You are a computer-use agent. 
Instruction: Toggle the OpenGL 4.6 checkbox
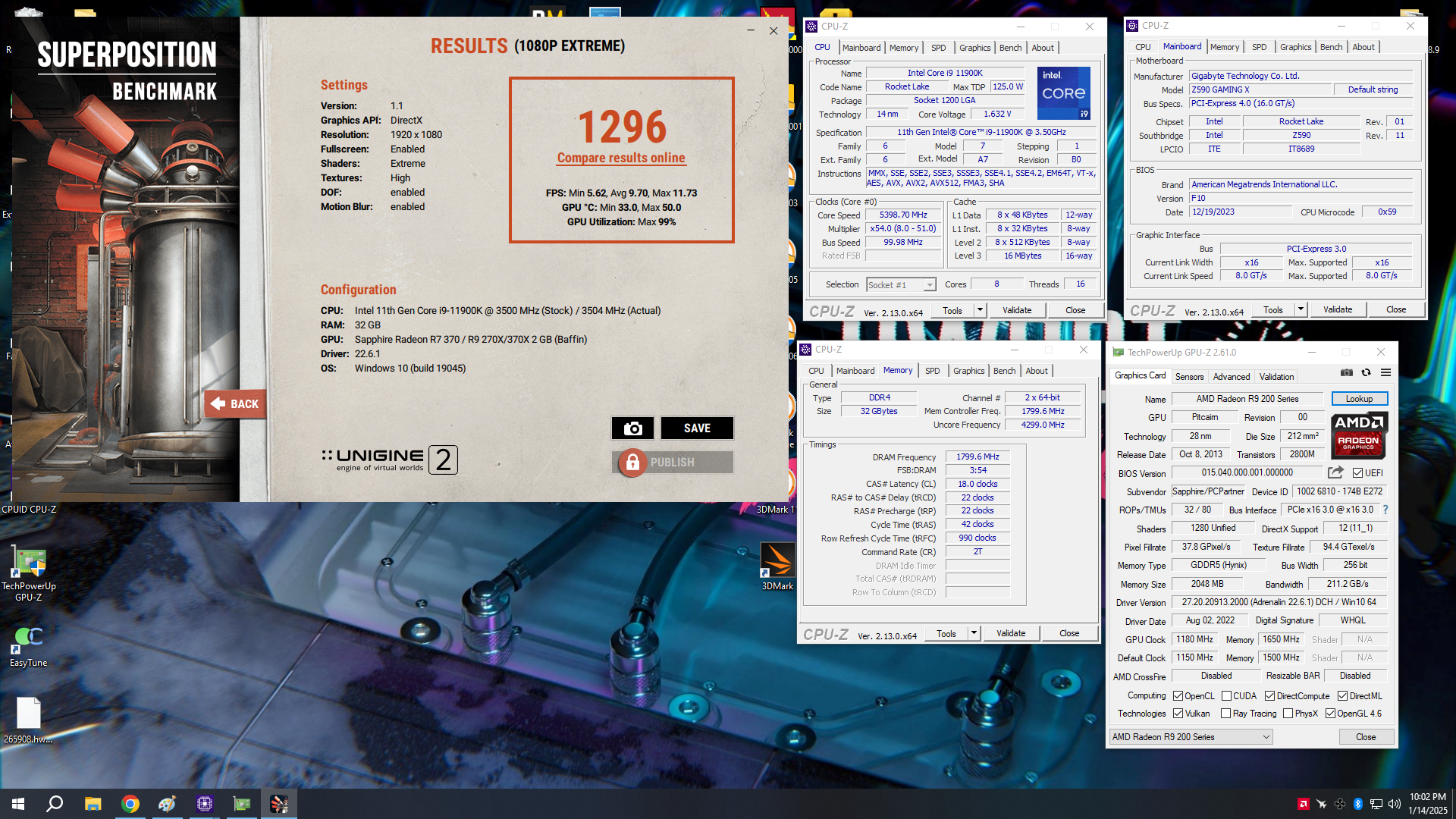click(1330, 714)
